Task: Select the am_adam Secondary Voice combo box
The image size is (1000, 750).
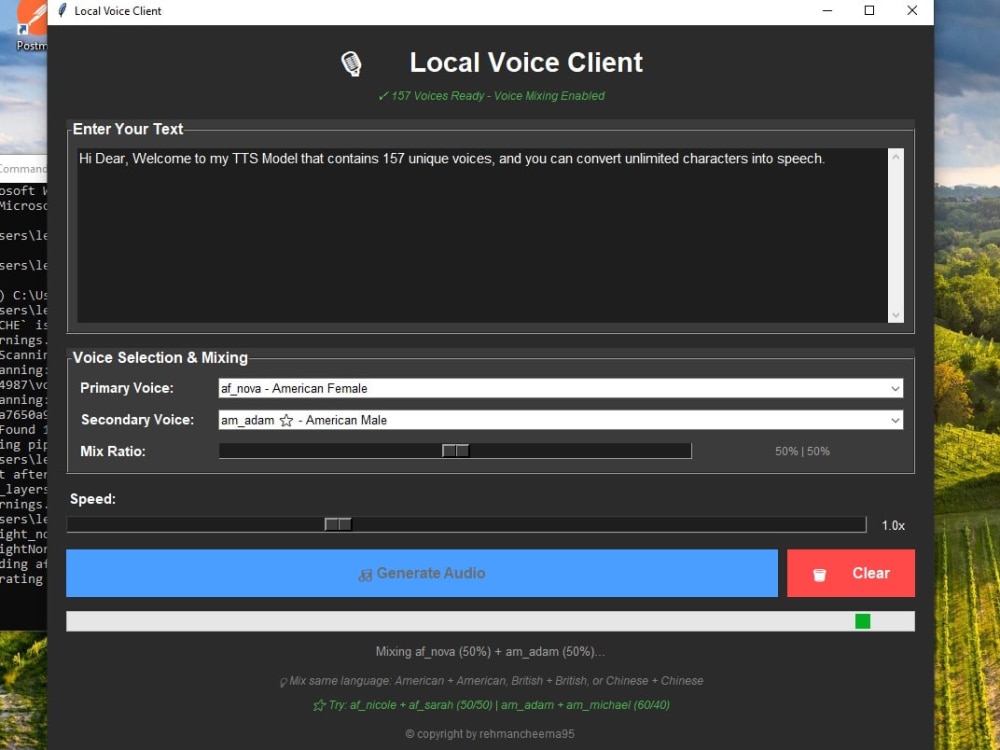Action: coord(561,420)
